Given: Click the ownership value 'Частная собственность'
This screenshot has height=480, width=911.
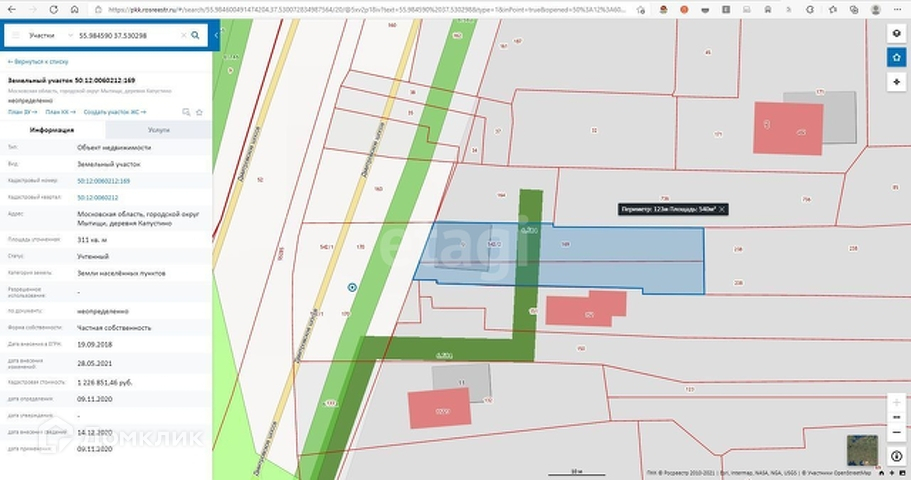Looking at the screenshot, I should [114, 328].
